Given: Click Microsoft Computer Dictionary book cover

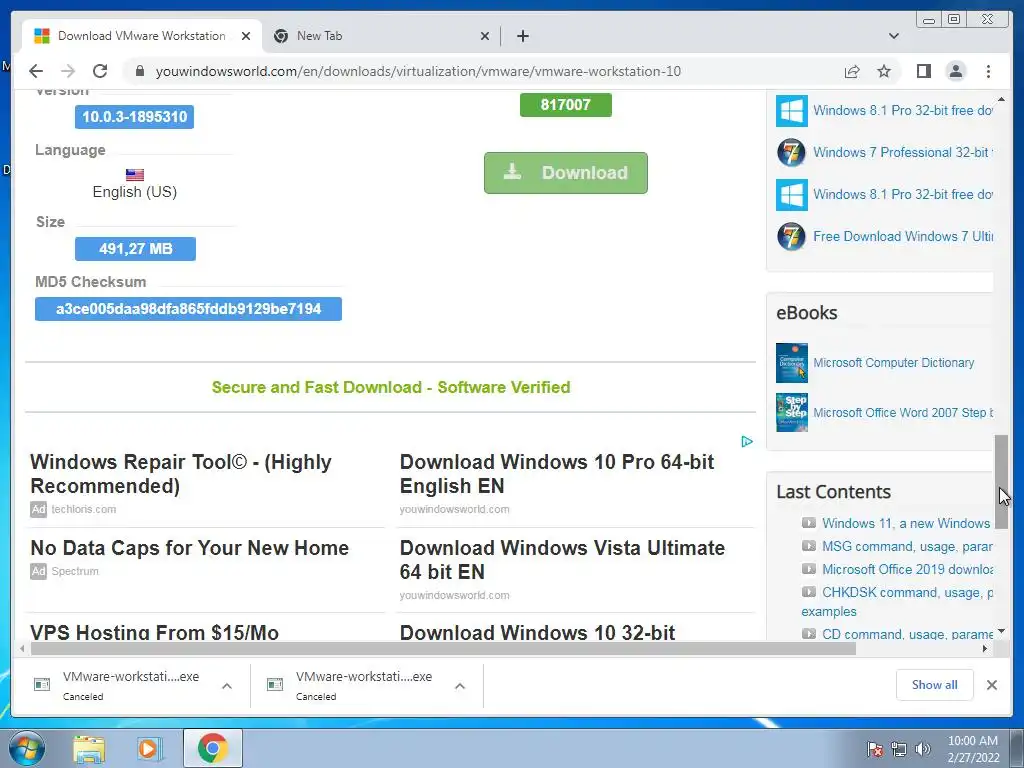Looking at the screenshot, I should tap(792, 362).
